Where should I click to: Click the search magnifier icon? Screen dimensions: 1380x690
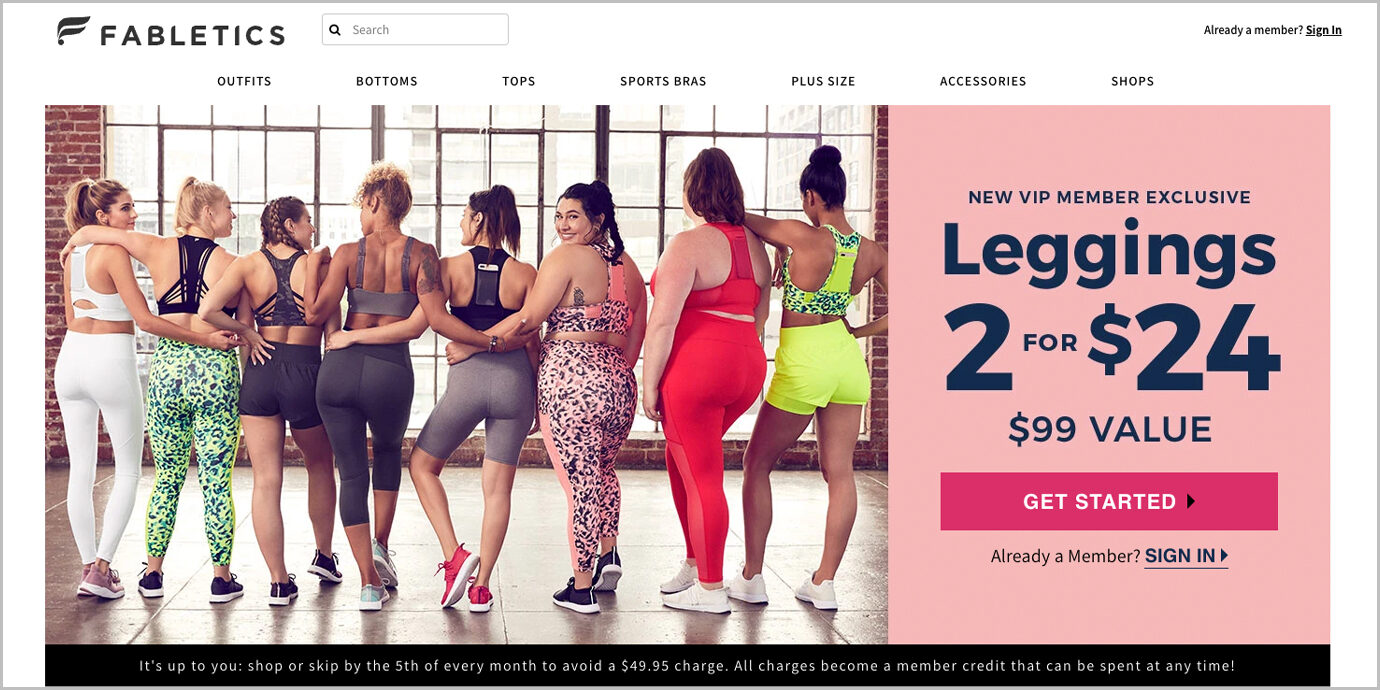point(336,30)
